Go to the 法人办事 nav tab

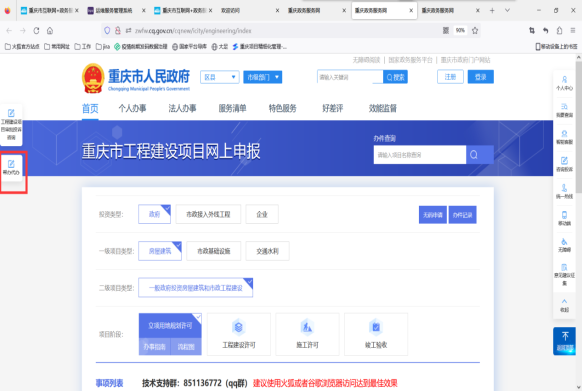[x=182, y=108]
